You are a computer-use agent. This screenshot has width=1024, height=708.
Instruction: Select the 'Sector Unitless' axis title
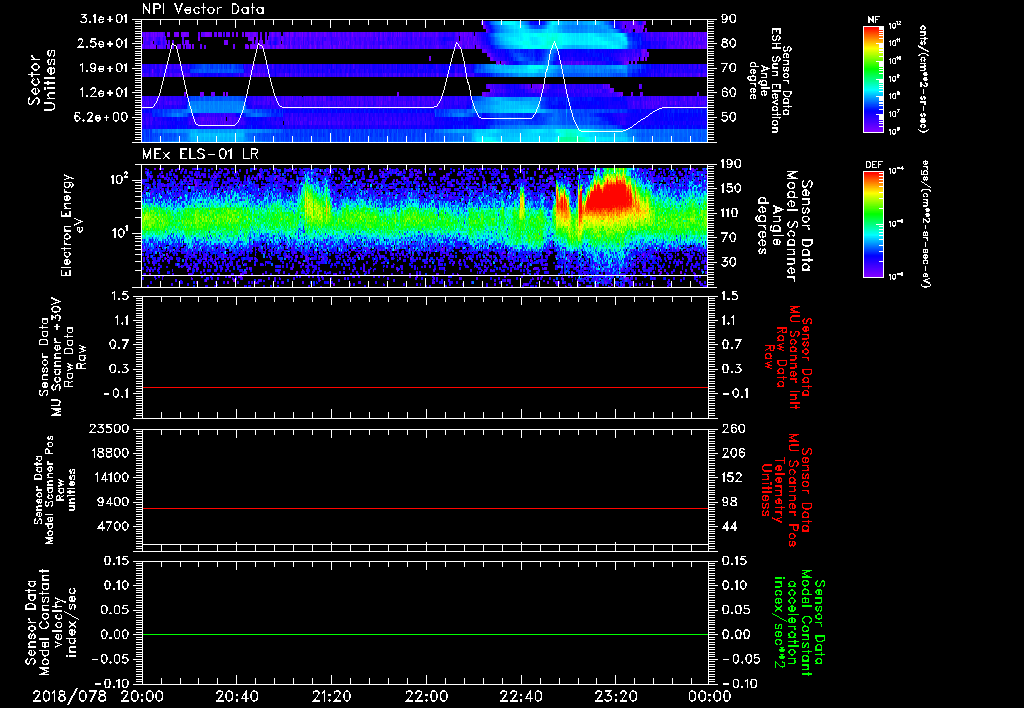(x=42, y=80)
